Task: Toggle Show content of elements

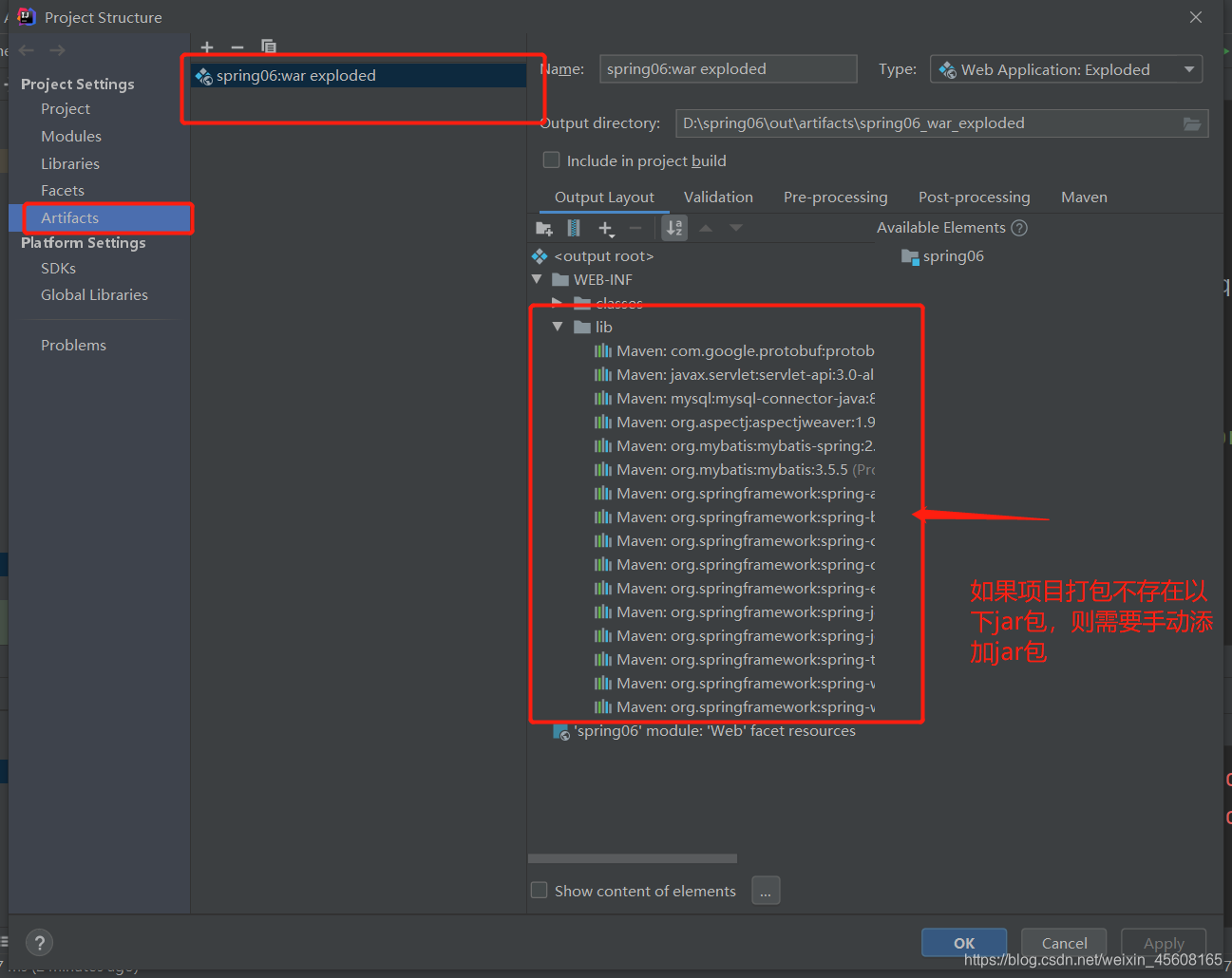Action: 539,890
